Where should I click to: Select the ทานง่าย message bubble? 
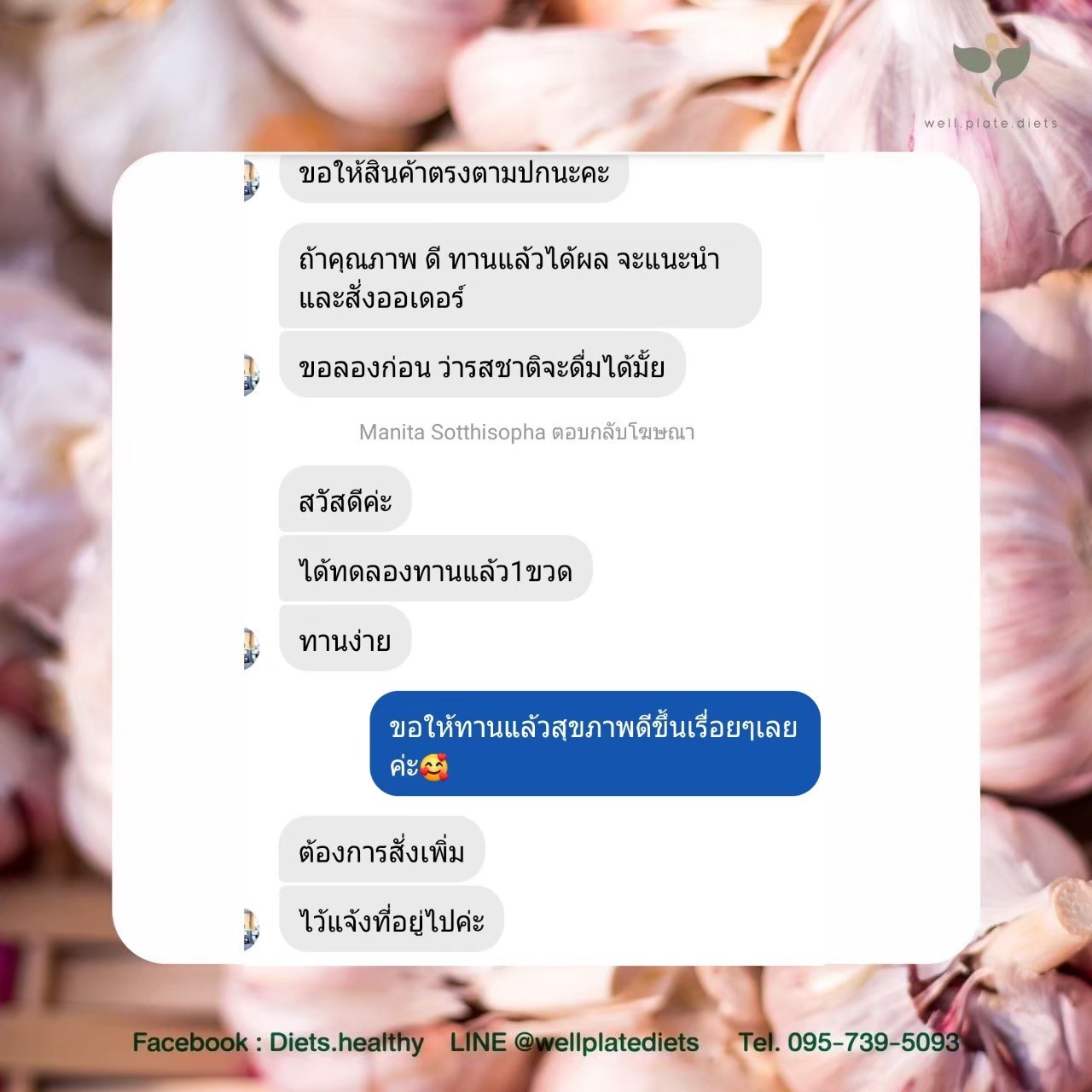click(x=346, y=638)
